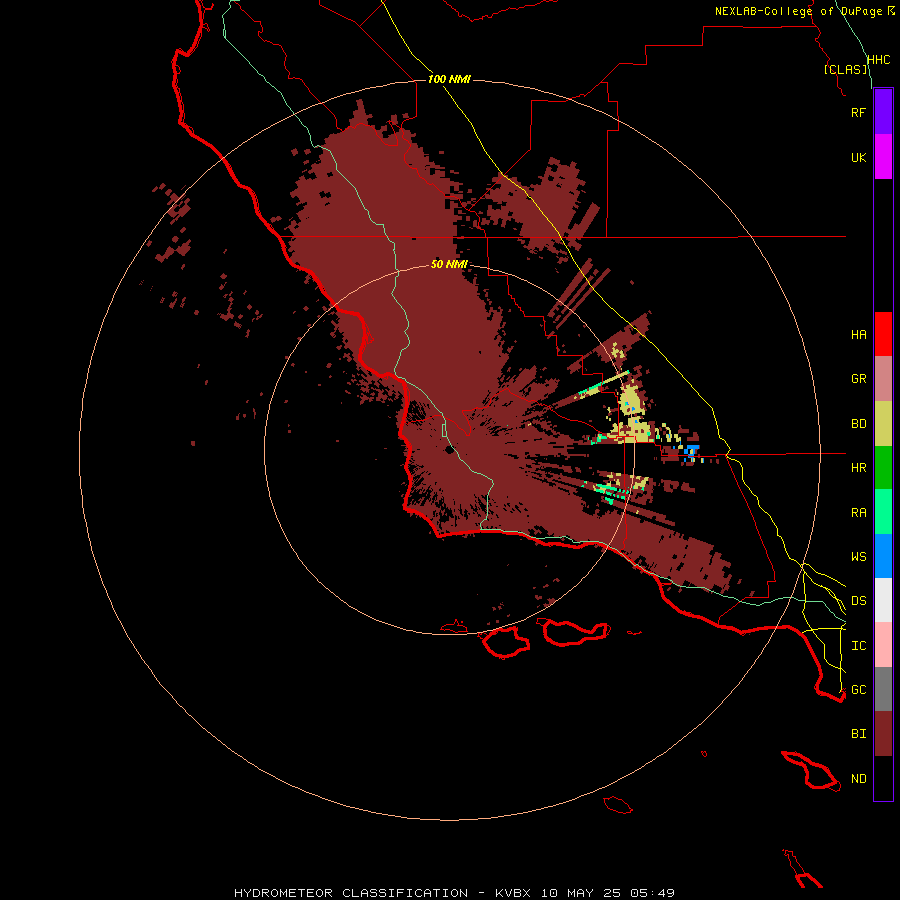Pick the HR green legend swatch

883,468
